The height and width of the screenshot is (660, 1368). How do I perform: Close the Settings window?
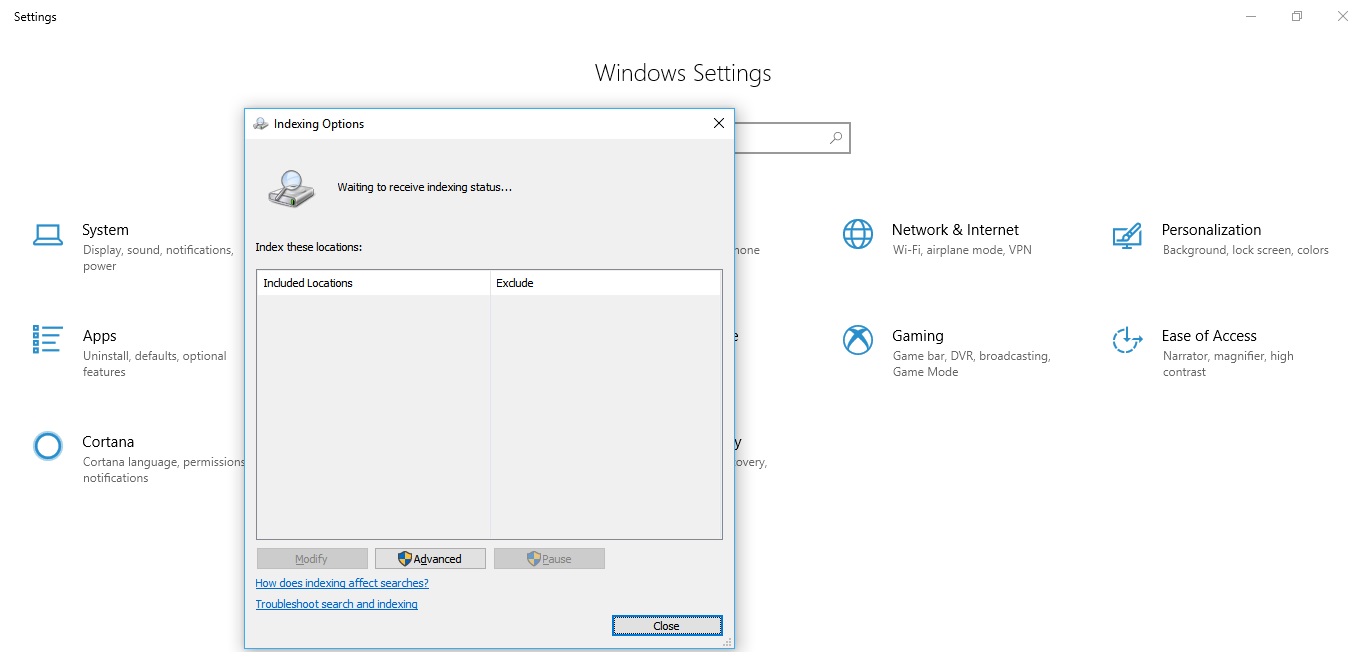click(x=1343, y=16)
